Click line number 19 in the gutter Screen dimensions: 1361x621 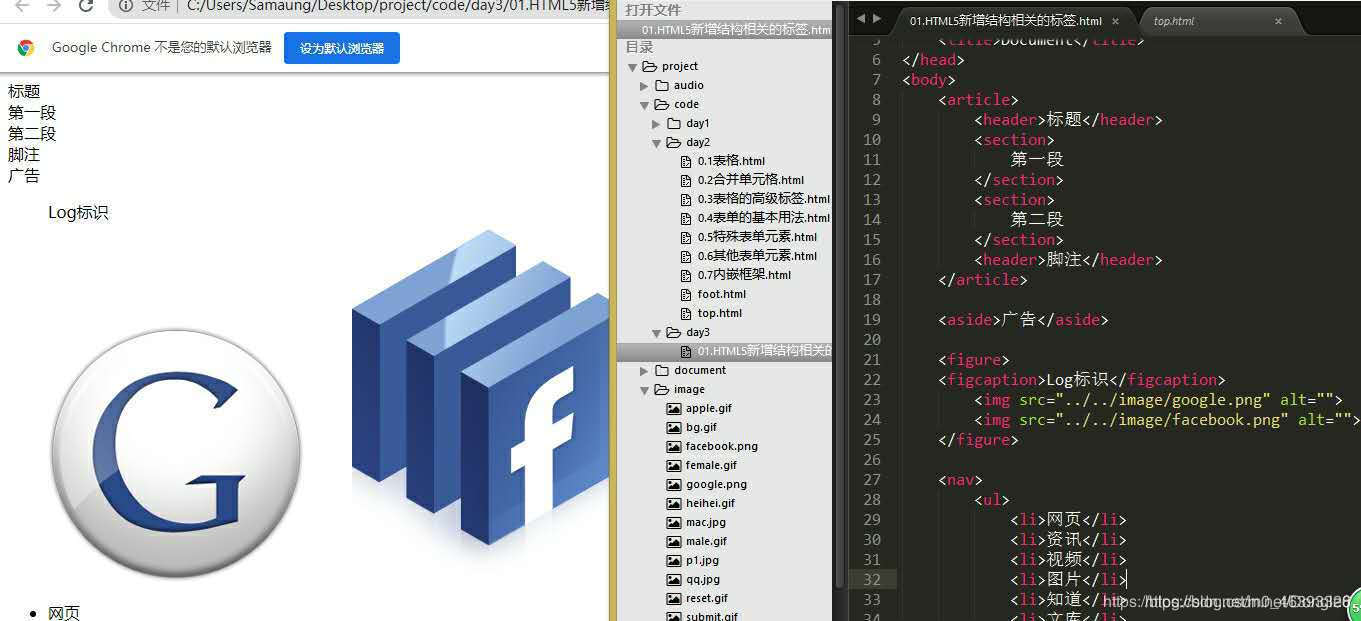click(871, 319)
